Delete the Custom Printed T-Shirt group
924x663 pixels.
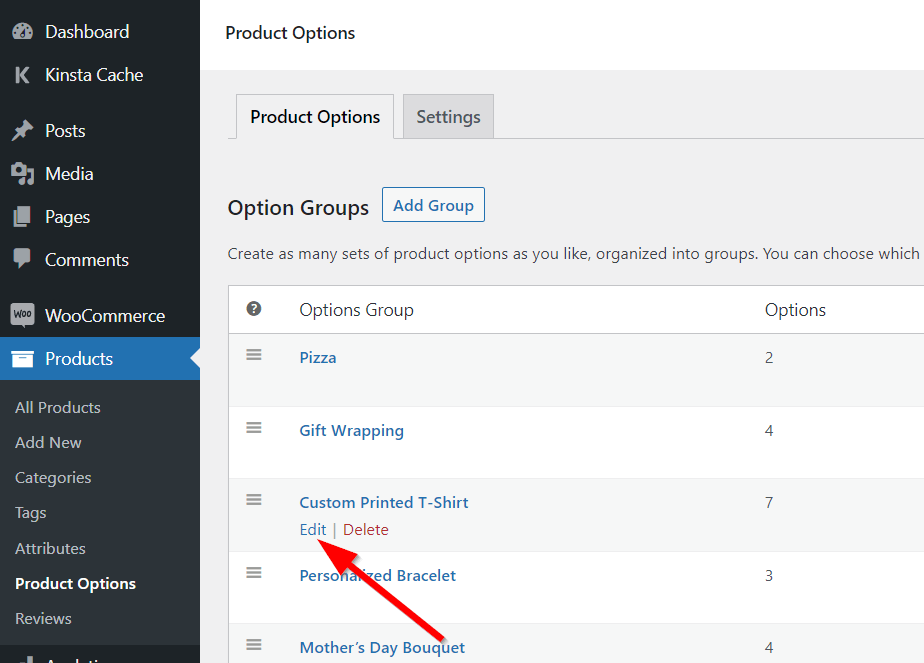(x=365, y=529)
